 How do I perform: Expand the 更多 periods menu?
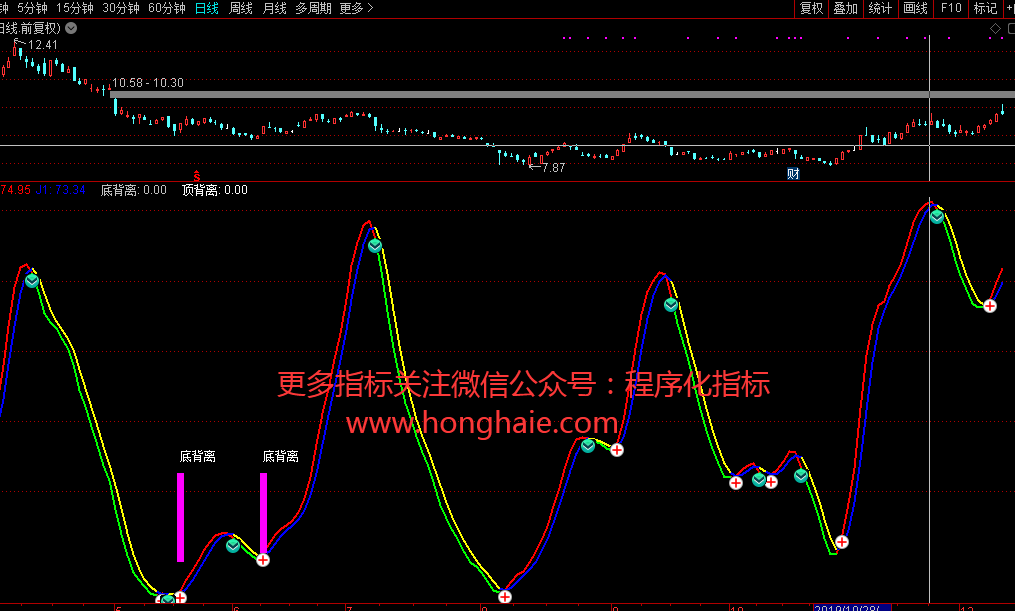click(x=356, y=8)
